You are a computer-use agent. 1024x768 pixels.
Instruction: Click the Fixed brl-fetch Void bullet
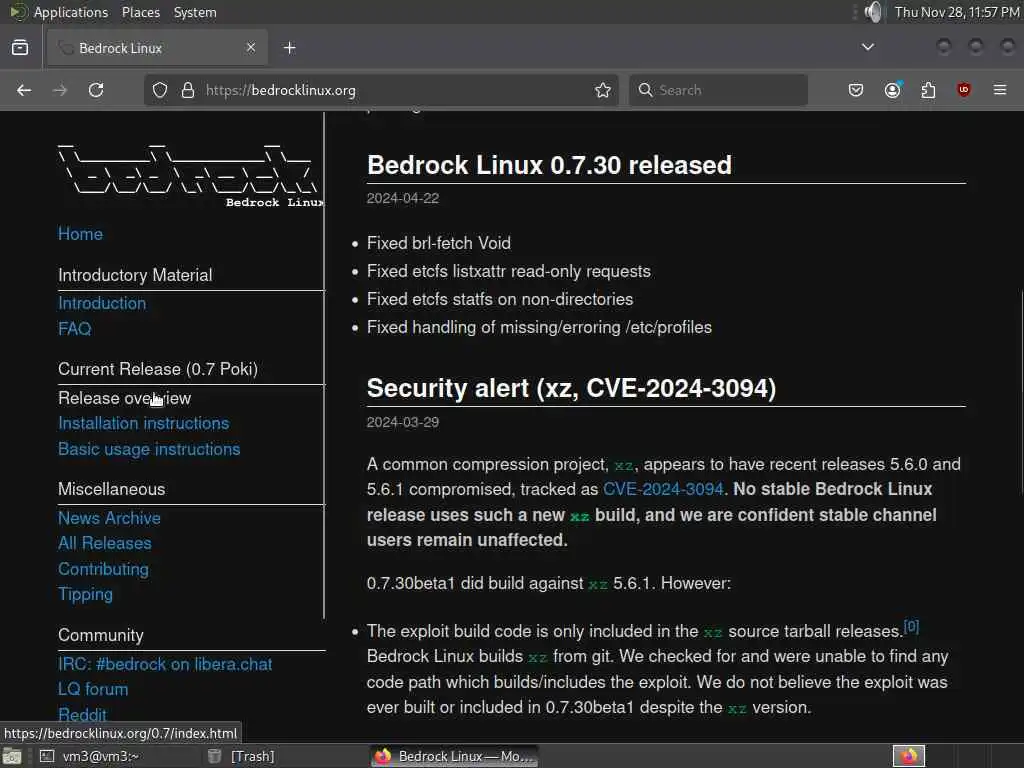(439, 243)
